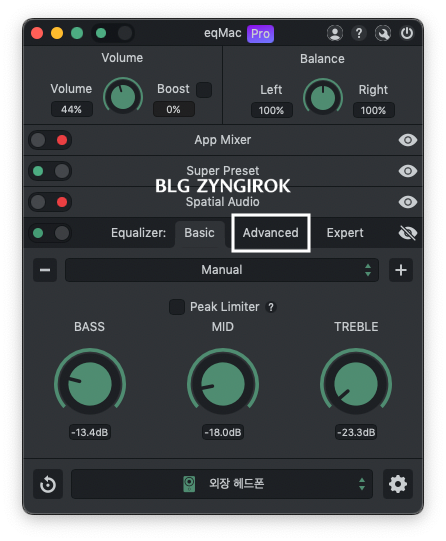
Task: Click the plus add preset button
Action: coord(401,270)
